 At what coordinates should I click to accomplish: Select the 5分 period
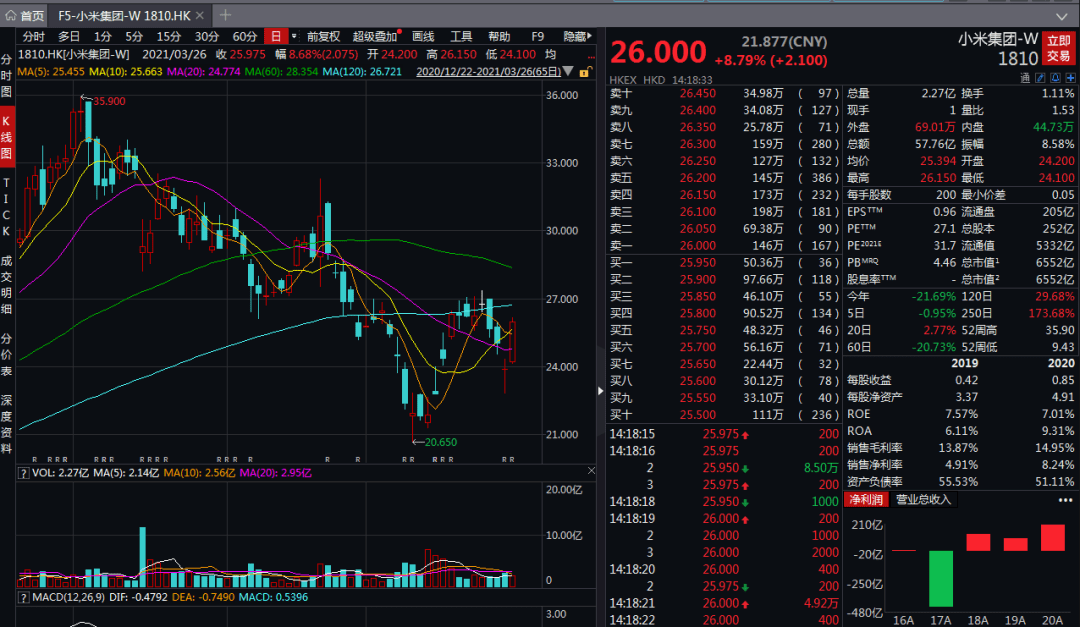(x=134, y=37)
